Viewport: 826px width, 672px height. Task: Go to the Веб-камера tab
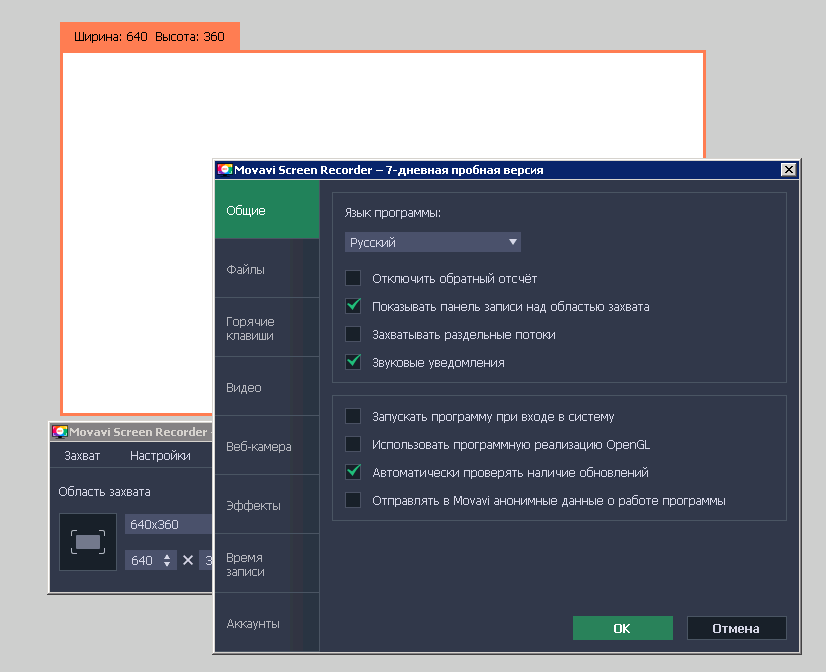point(267,446)
